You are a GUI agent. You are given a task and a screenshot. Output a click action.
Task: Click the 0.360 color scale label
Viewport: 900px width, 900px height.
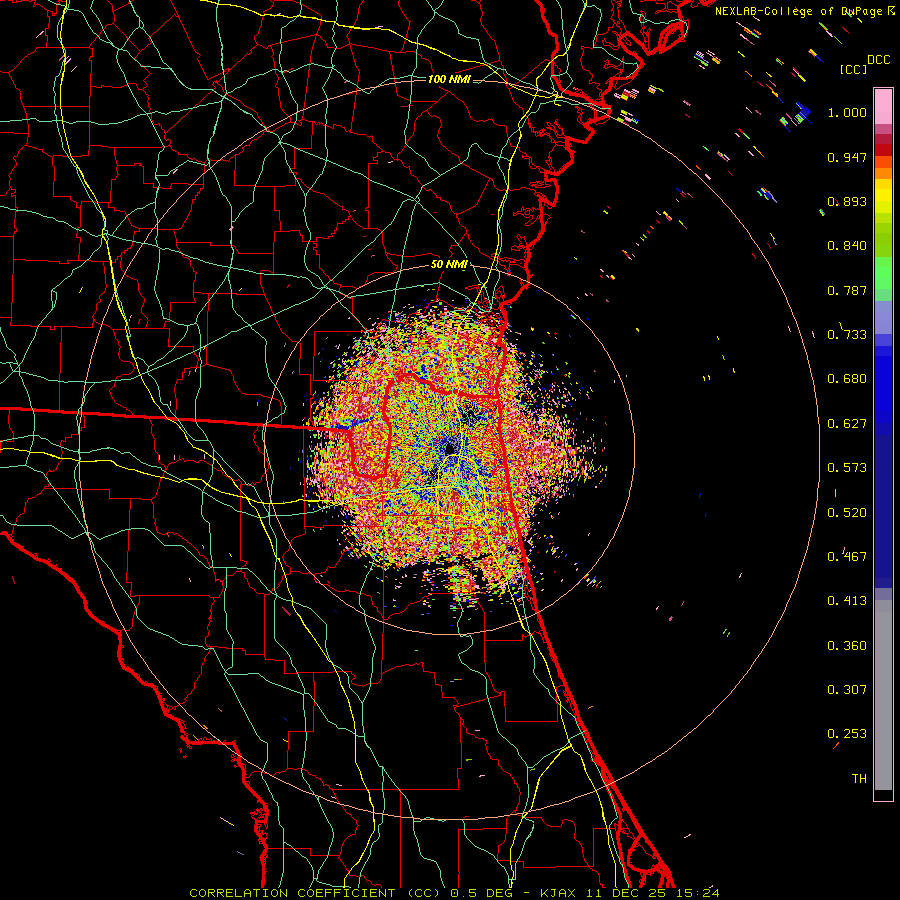coord(847,646)
